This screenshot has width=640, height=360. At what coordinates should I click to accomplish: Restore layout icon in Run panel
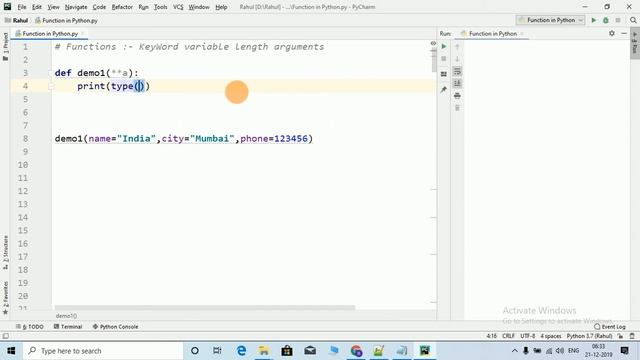coord(444,74)
